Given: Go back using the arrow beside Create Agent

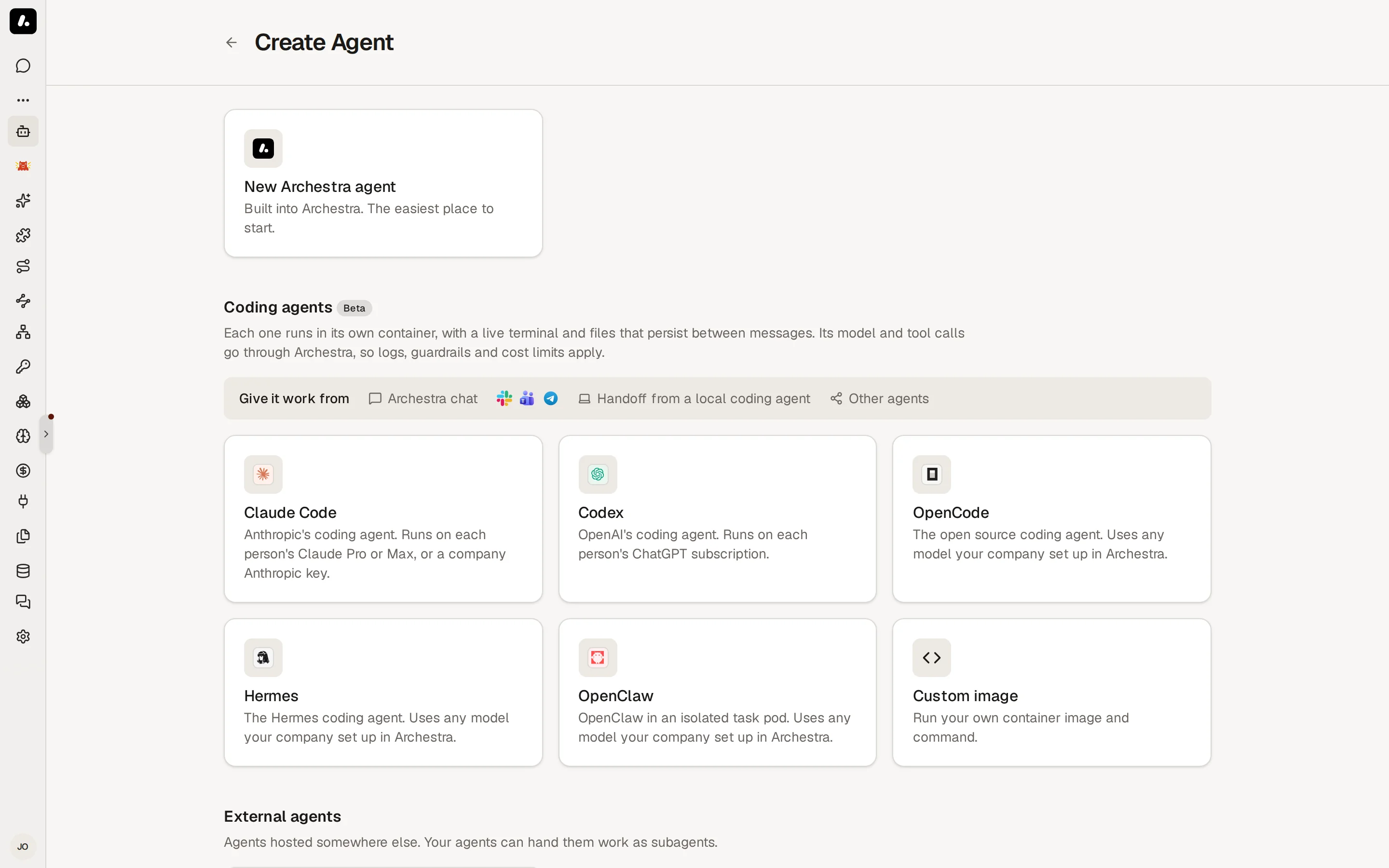Looking at the screenshot, I should [231, 42].
